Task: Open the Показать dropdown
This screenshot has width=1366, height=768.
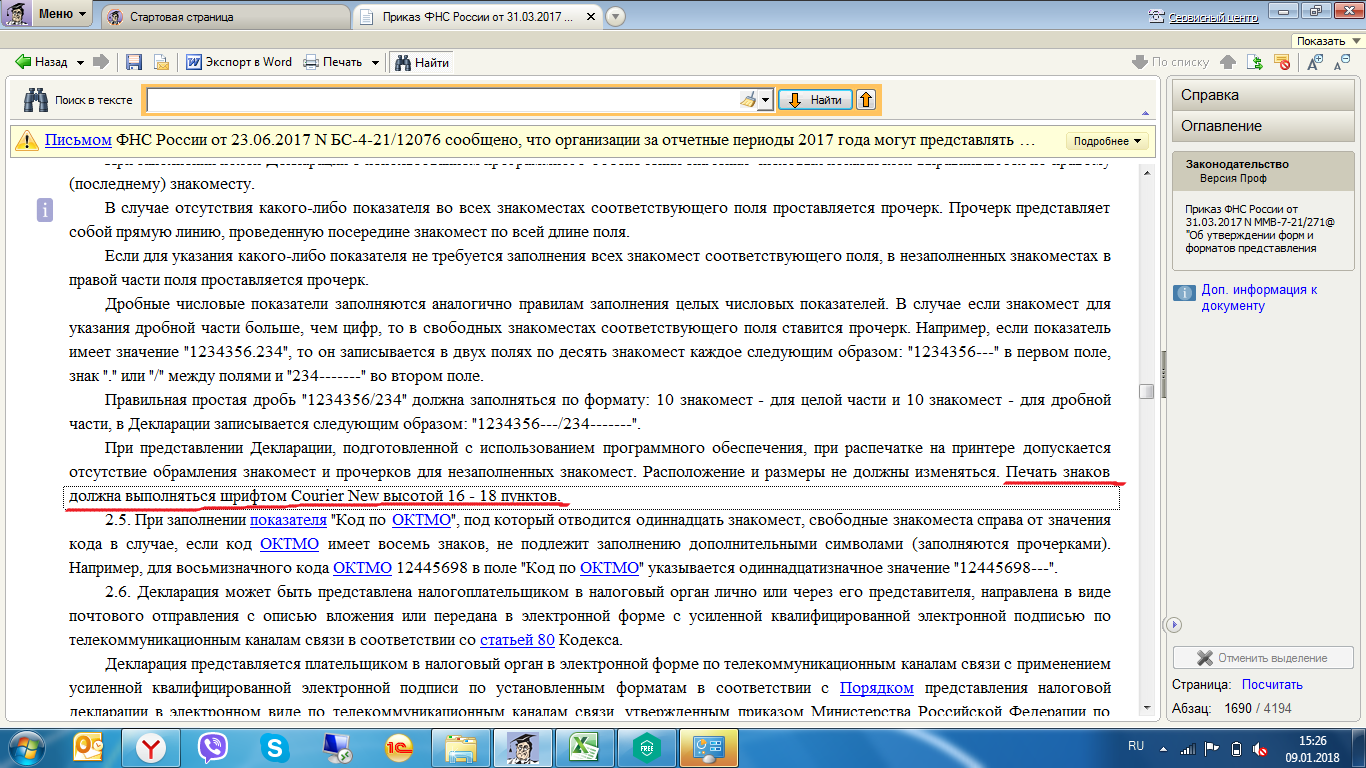Action: coord(1327,41)
